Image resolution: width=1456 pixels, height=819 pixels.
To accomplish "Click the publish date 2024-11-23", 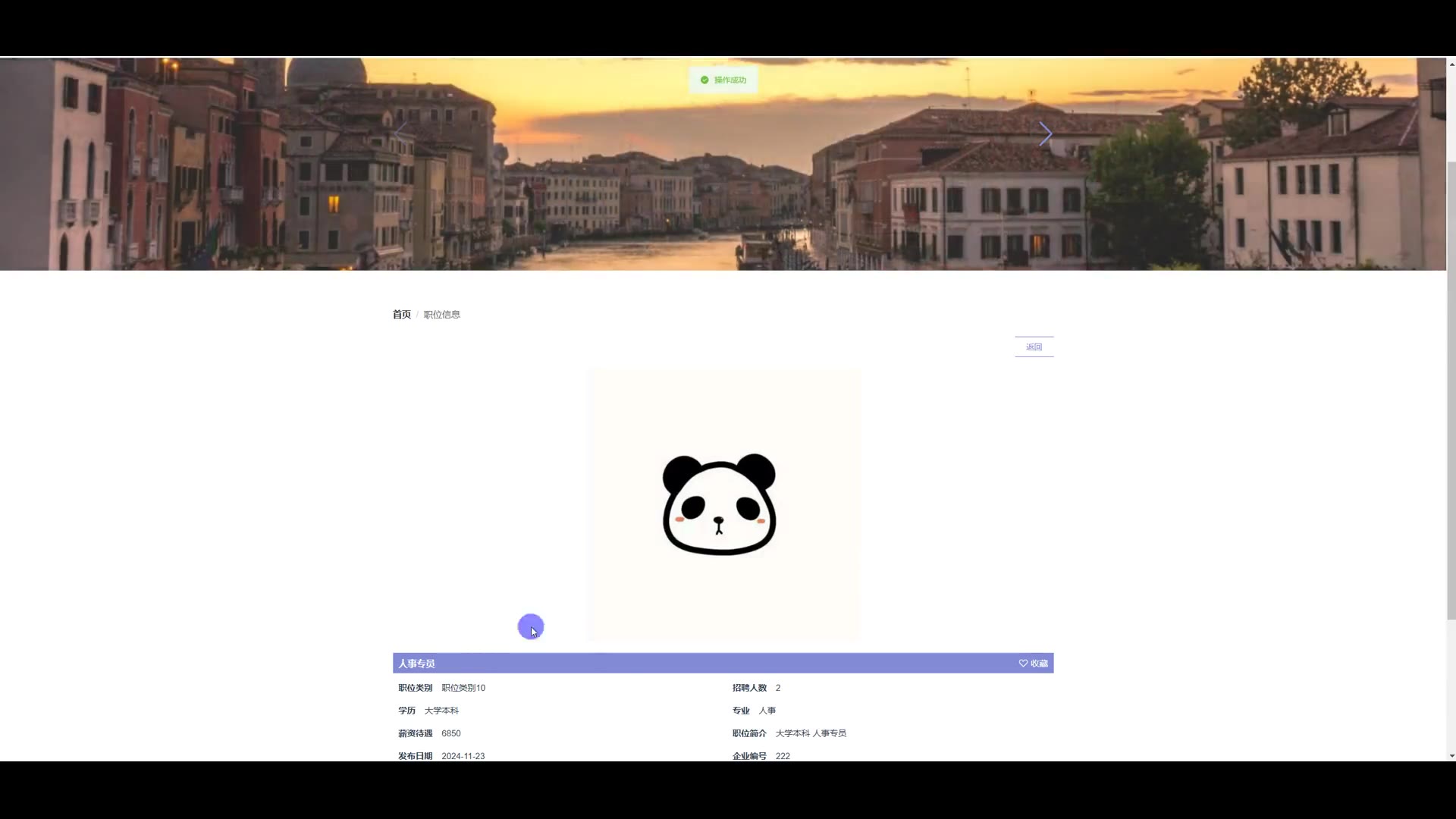I will (x=463, y=756).
